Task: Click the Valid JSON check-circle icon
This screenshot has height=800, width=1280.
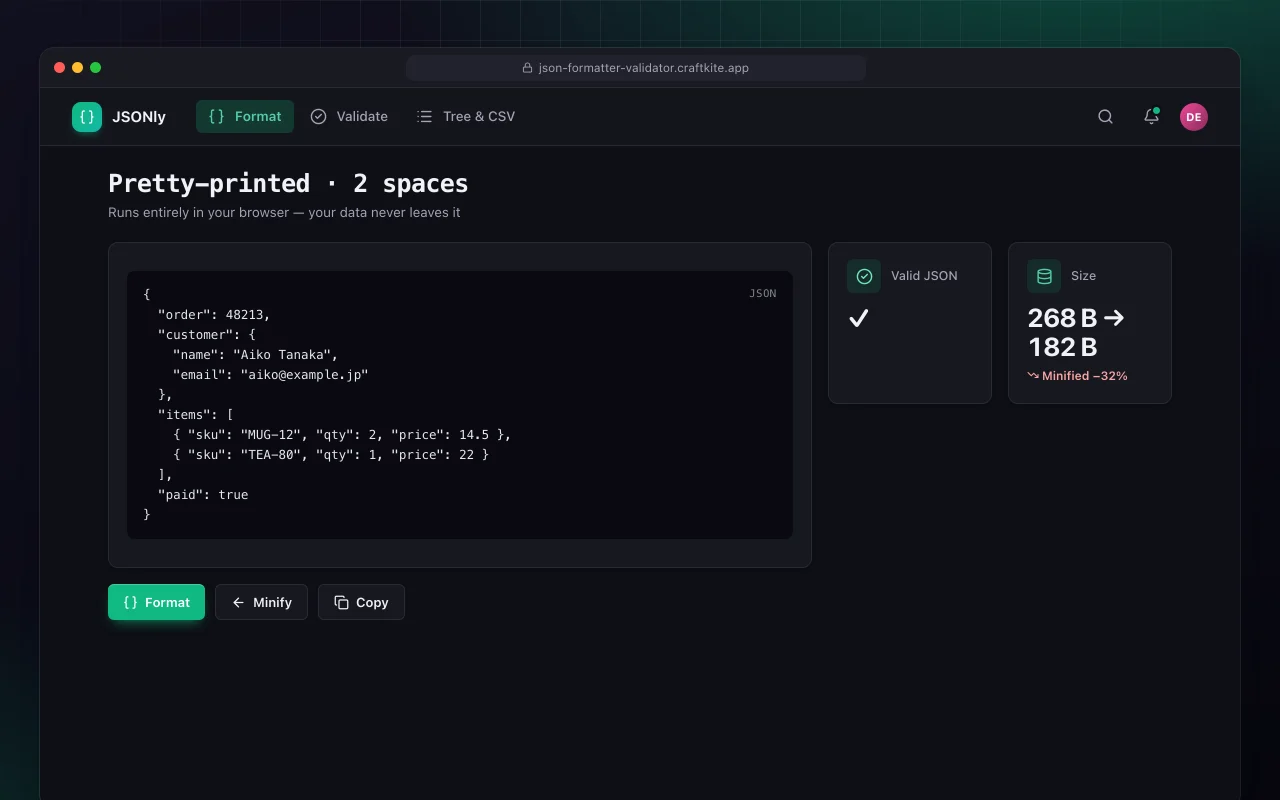Action: (x=864, y=276)
